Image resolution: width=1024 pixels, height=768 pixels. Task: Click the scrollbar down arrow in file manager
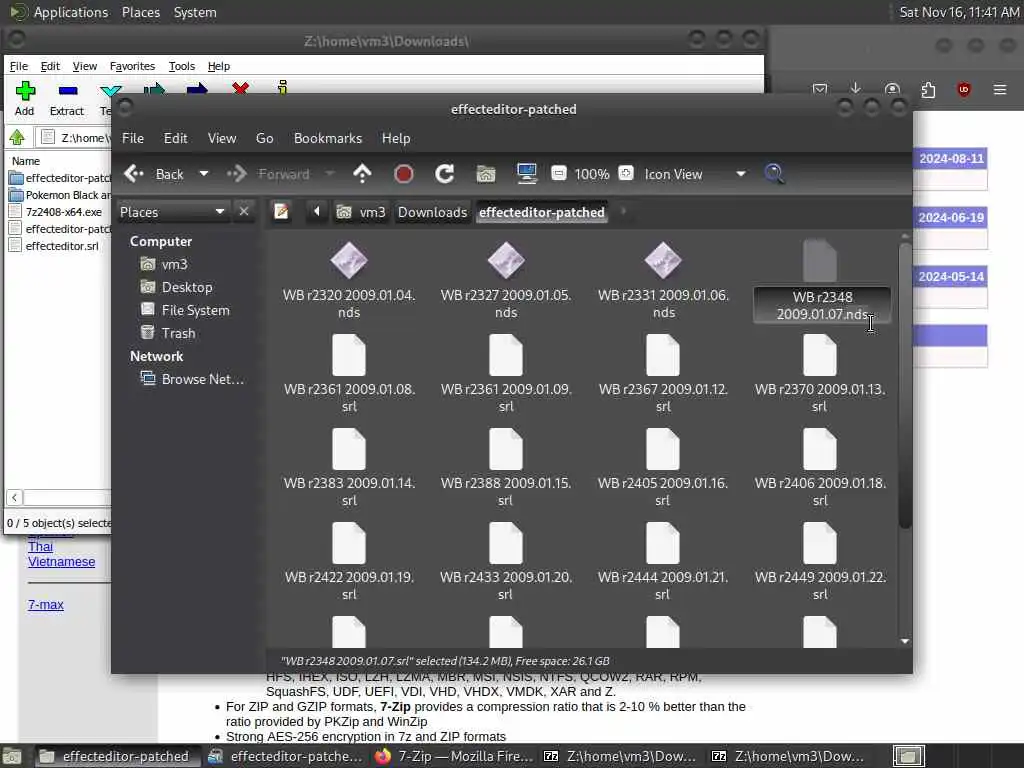coord(904,641)
